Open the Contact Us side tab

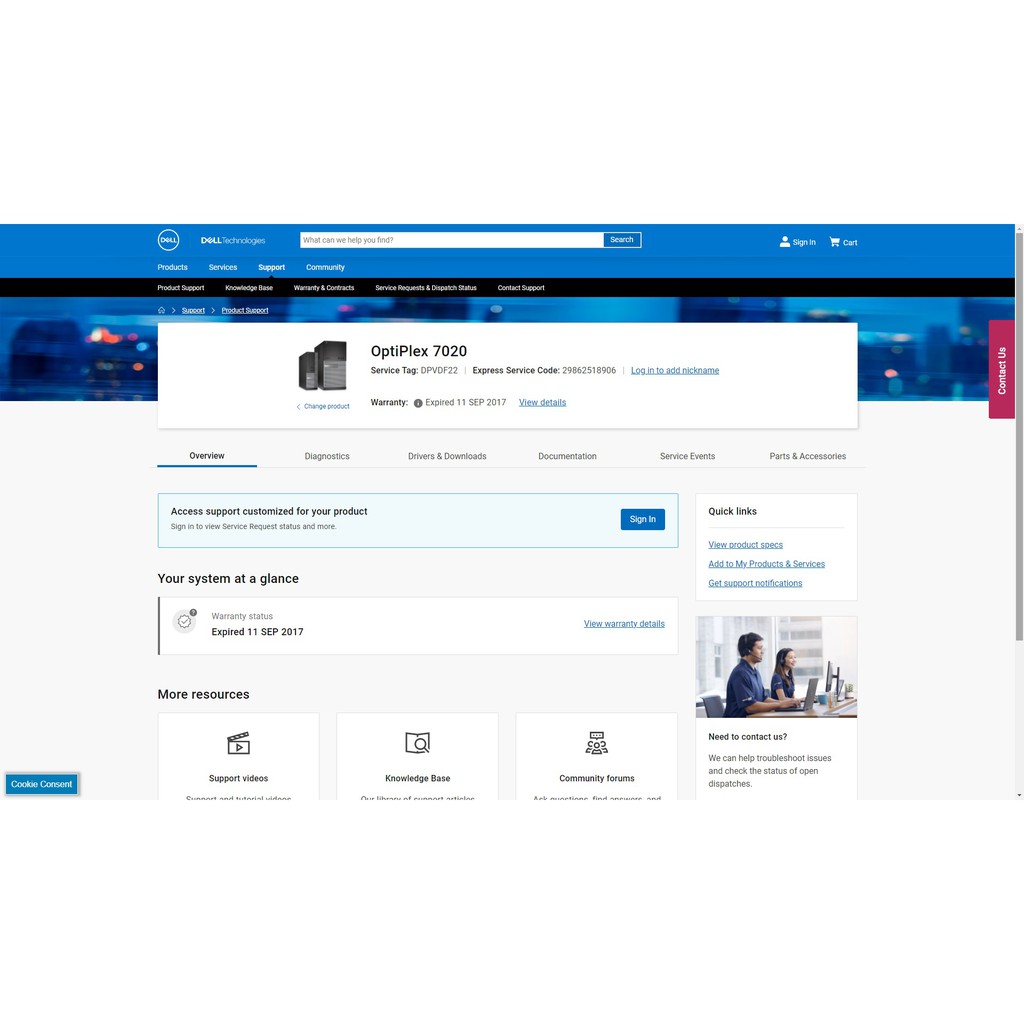[1001, 369]
